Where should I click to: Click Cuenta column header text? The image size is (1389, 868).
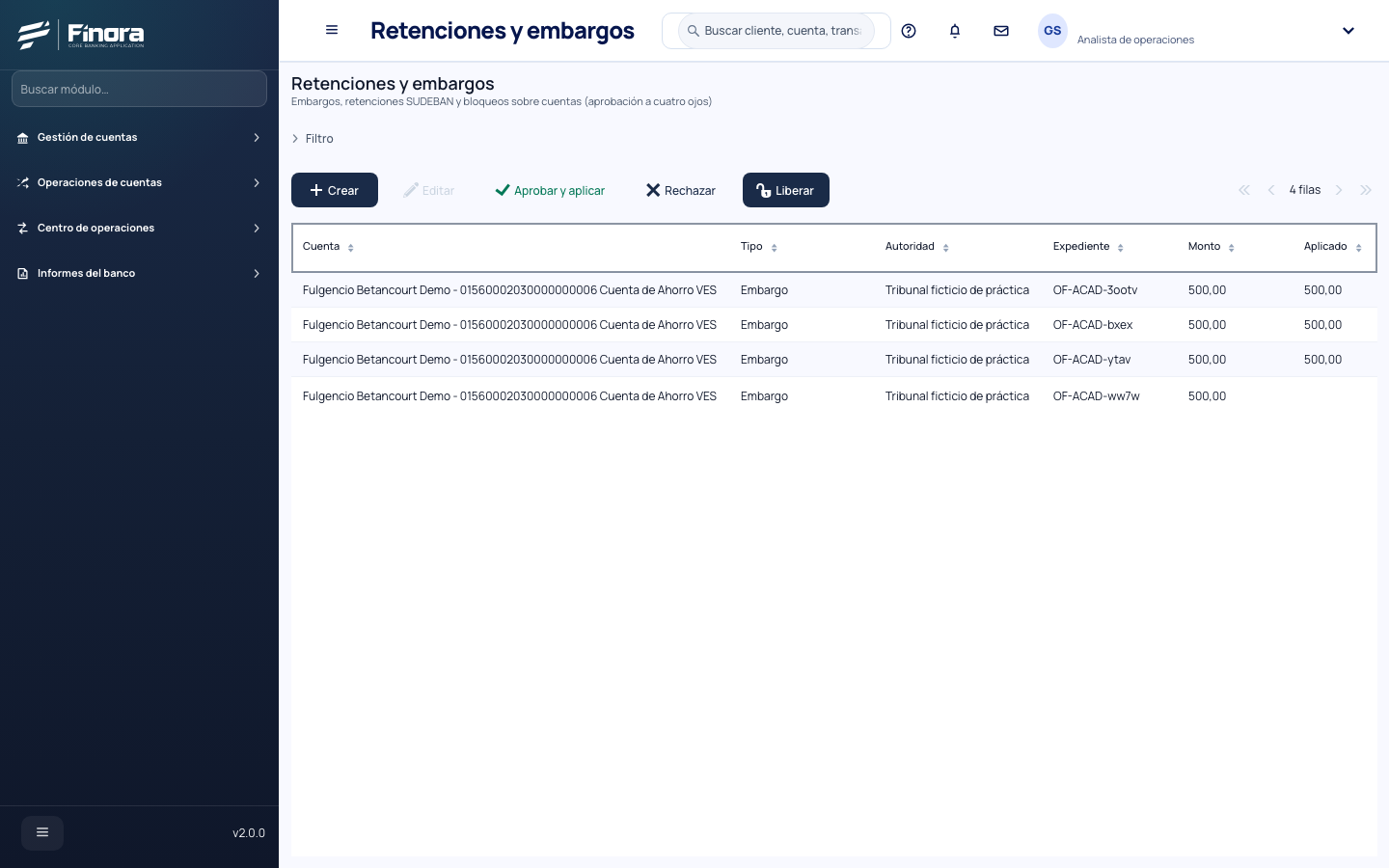[321, 247]
